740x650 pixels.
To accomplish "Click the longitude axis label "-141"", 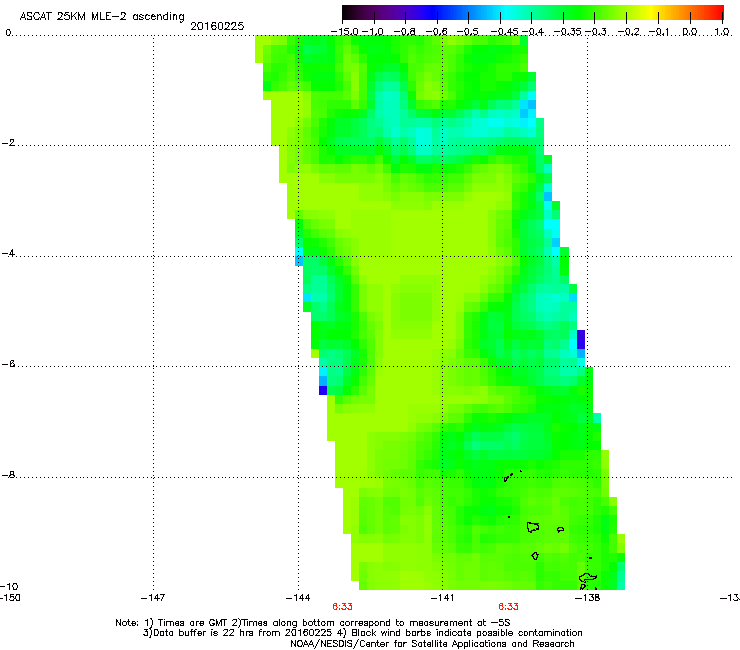I will click(442, 598).
